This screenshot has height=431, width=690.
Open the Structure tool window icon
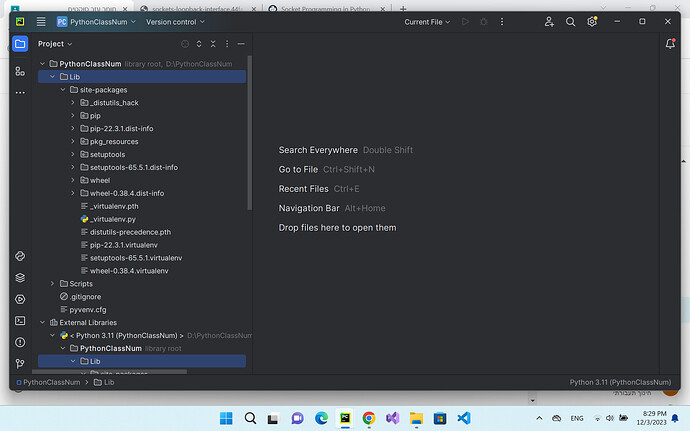20,71
